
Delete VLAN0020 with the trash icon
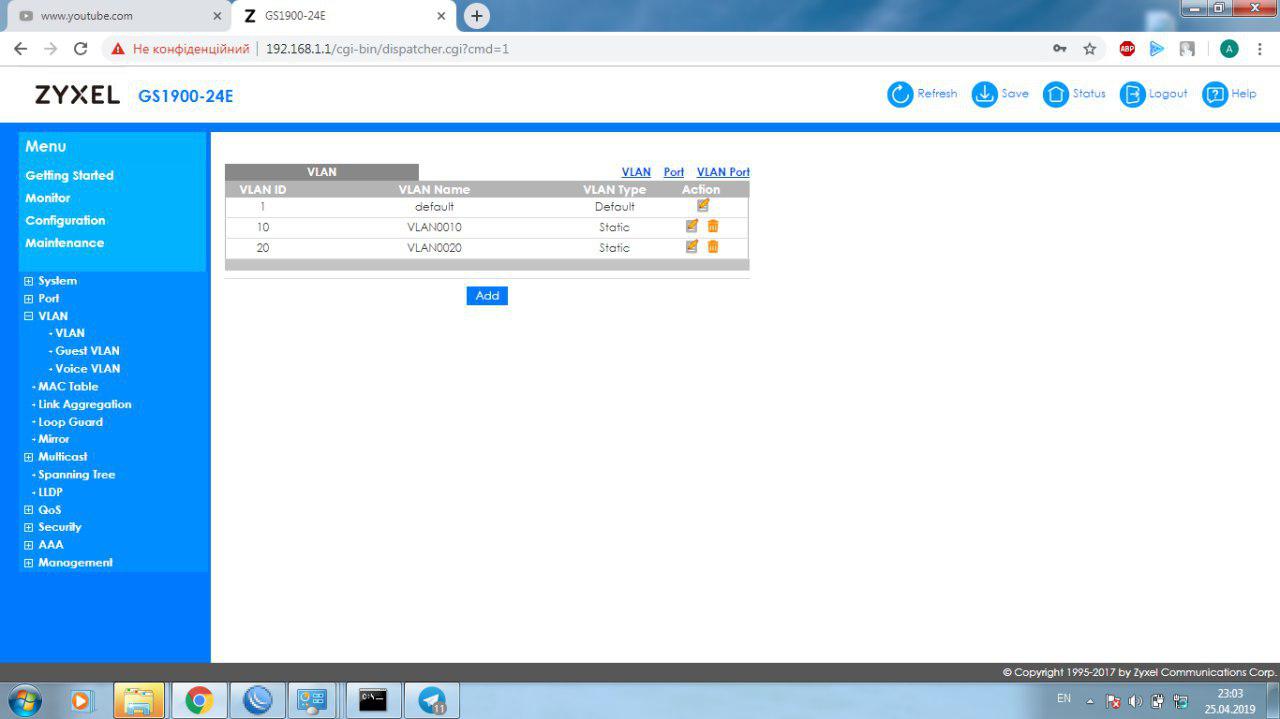click(x=712, y=247)
